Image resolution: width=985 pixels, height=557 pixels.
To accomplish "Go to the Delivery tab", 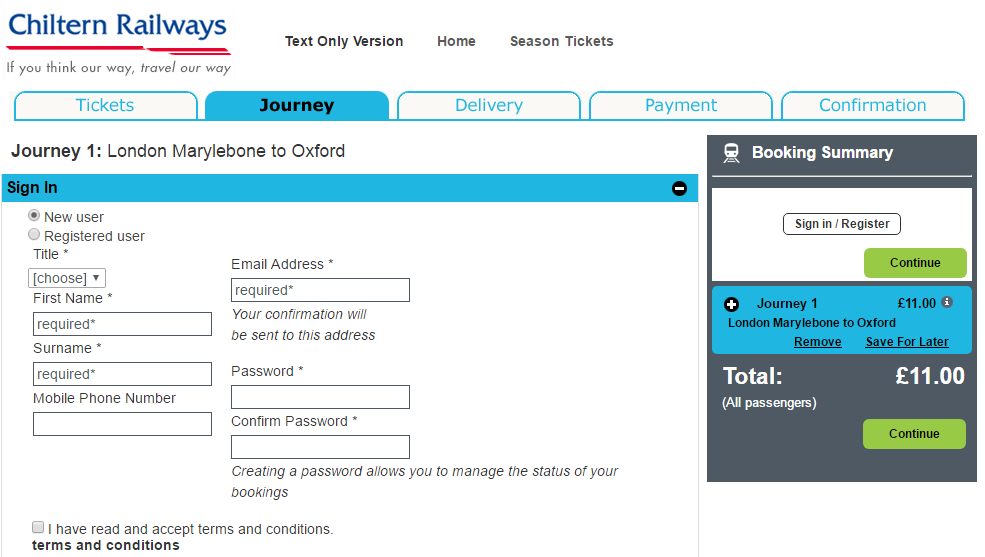I will 489,105.
